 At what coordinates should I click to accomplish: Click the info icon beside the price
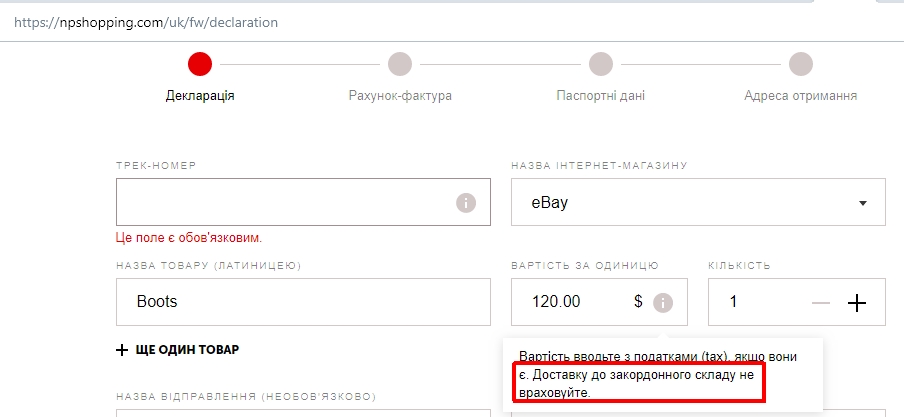663,302
